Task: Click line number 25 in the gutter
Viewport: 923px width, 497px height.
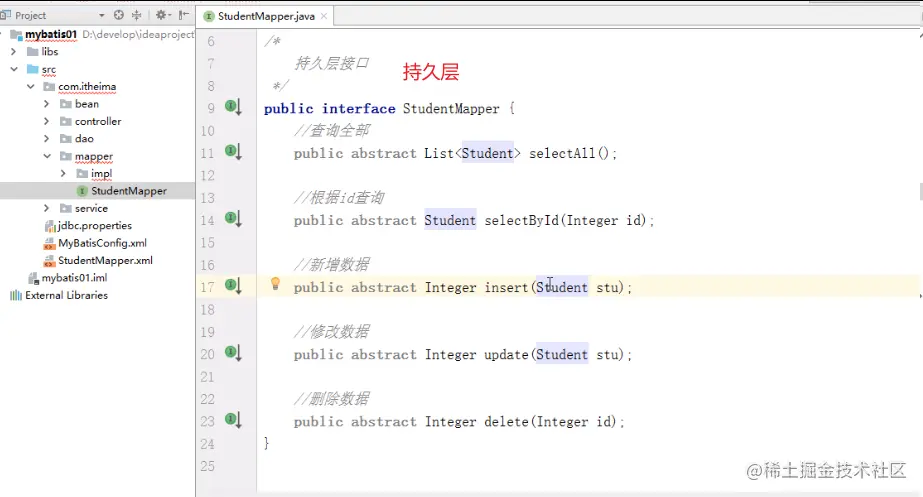Action: pyautogui.click(x=207, y=466)
